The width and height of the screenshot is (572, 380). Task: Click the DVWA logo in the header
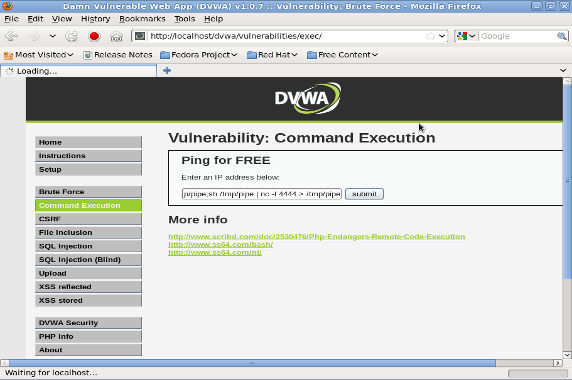point(308,98)
